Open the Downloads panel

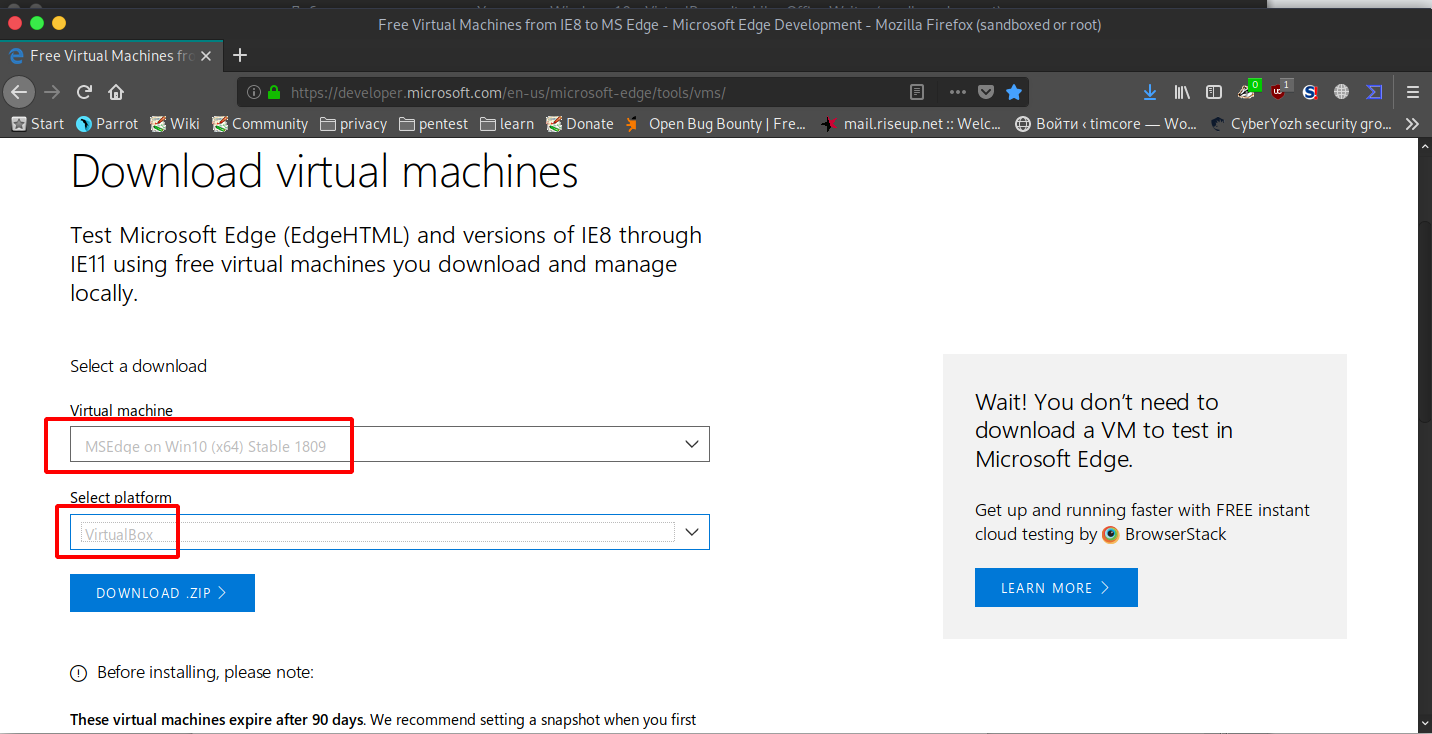(1150, 92)
